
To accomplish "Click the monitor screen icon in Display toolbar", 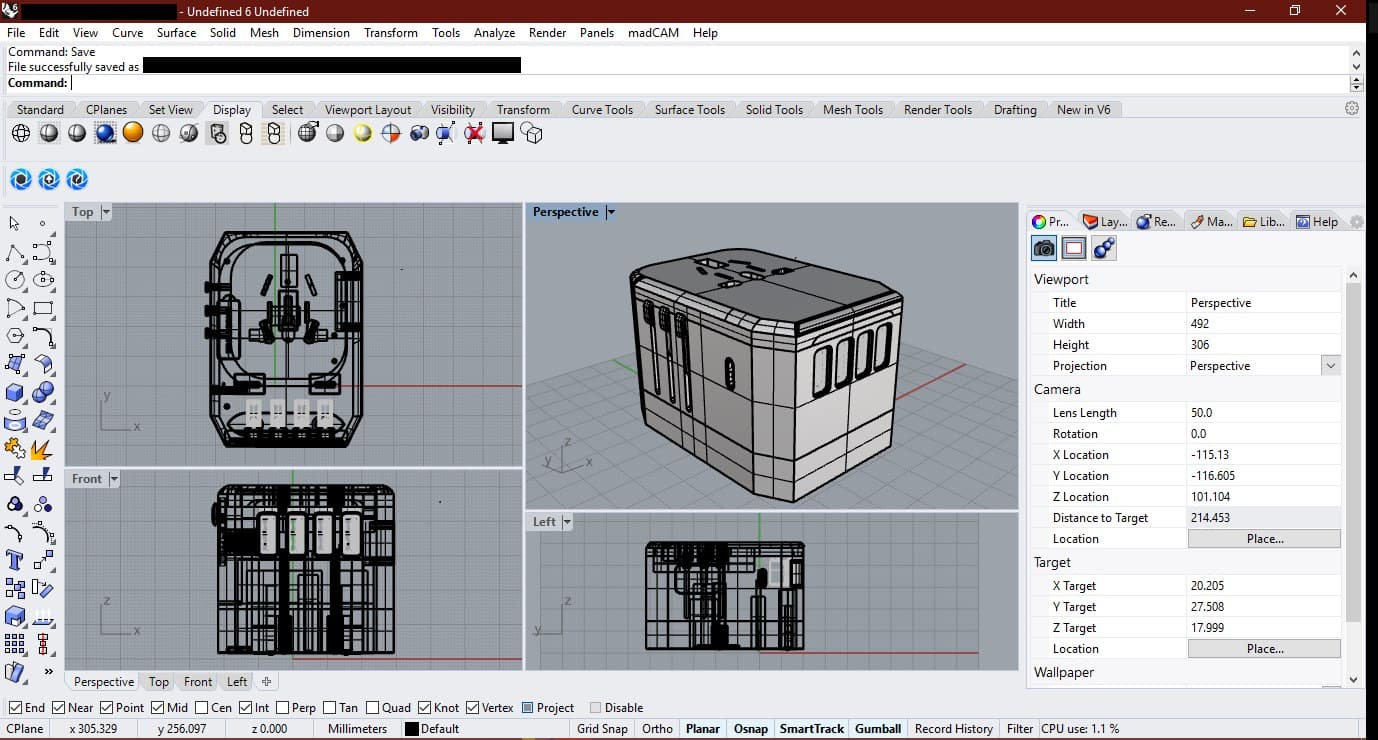I will [x=503, y=133].
